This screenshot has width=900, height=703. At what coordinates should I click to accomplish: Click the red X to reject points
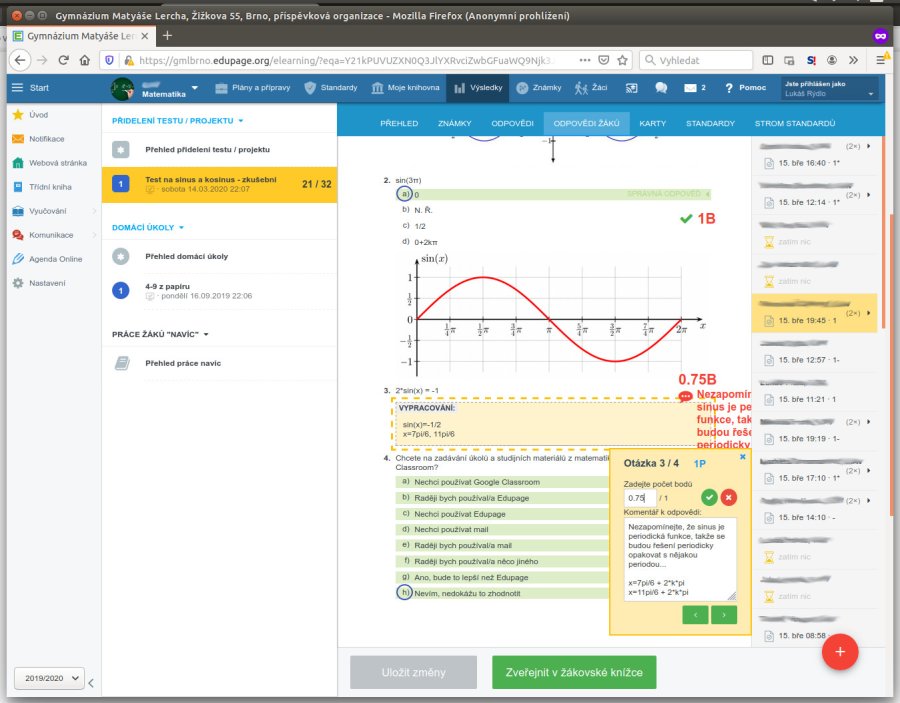pyautogui.click(x=729, y=497)
